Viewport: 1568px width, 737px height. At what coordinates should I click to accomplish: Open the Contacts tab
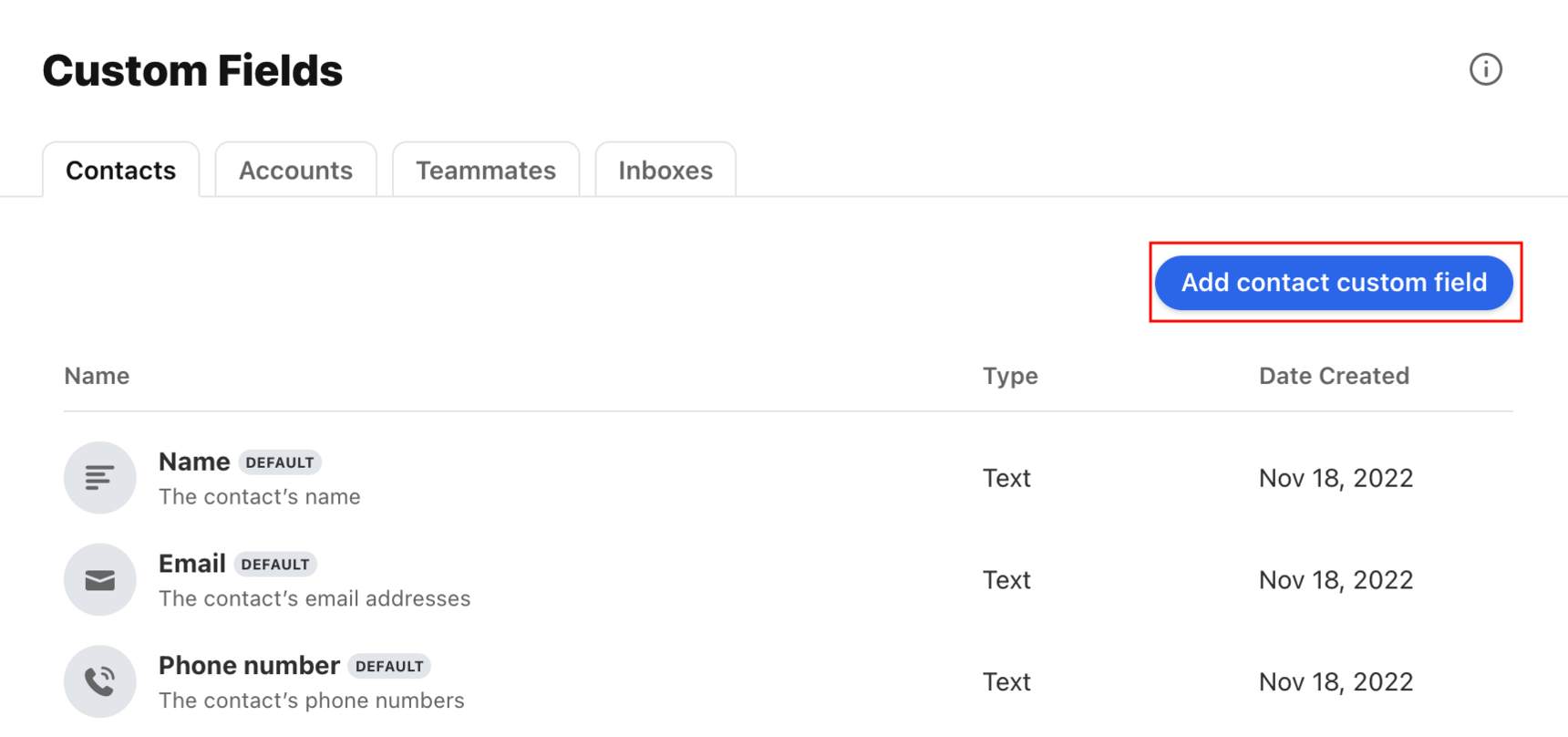click(121, 170)
